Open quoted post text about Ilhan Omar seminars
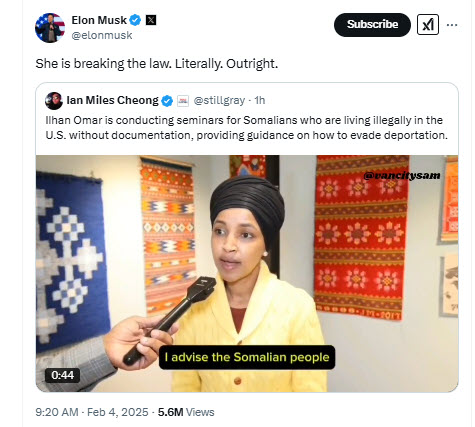The width and height of the screenshot is (475, 427). point(246,128)
